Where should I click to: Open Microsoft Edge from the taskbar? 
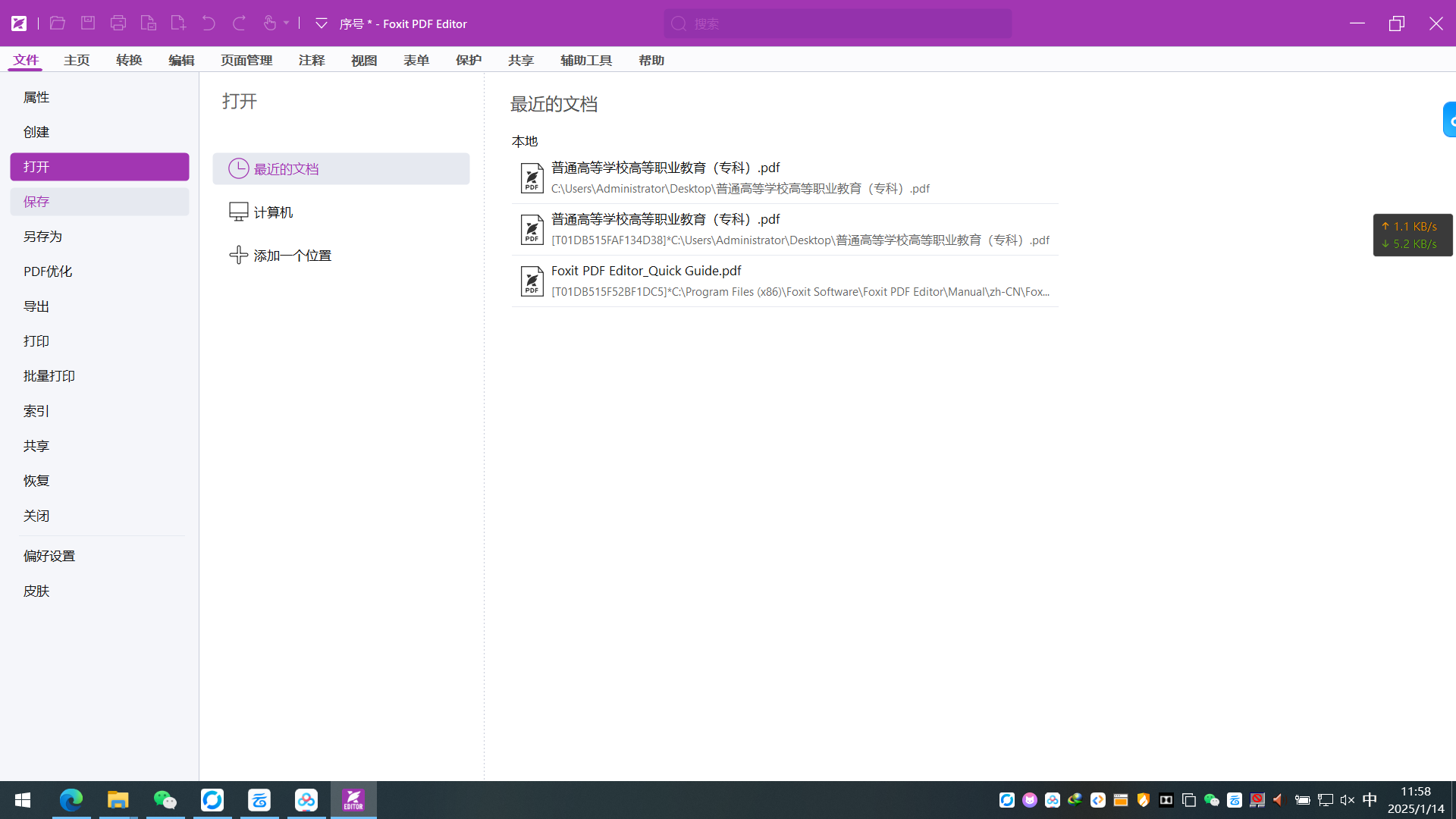point(71,800)
